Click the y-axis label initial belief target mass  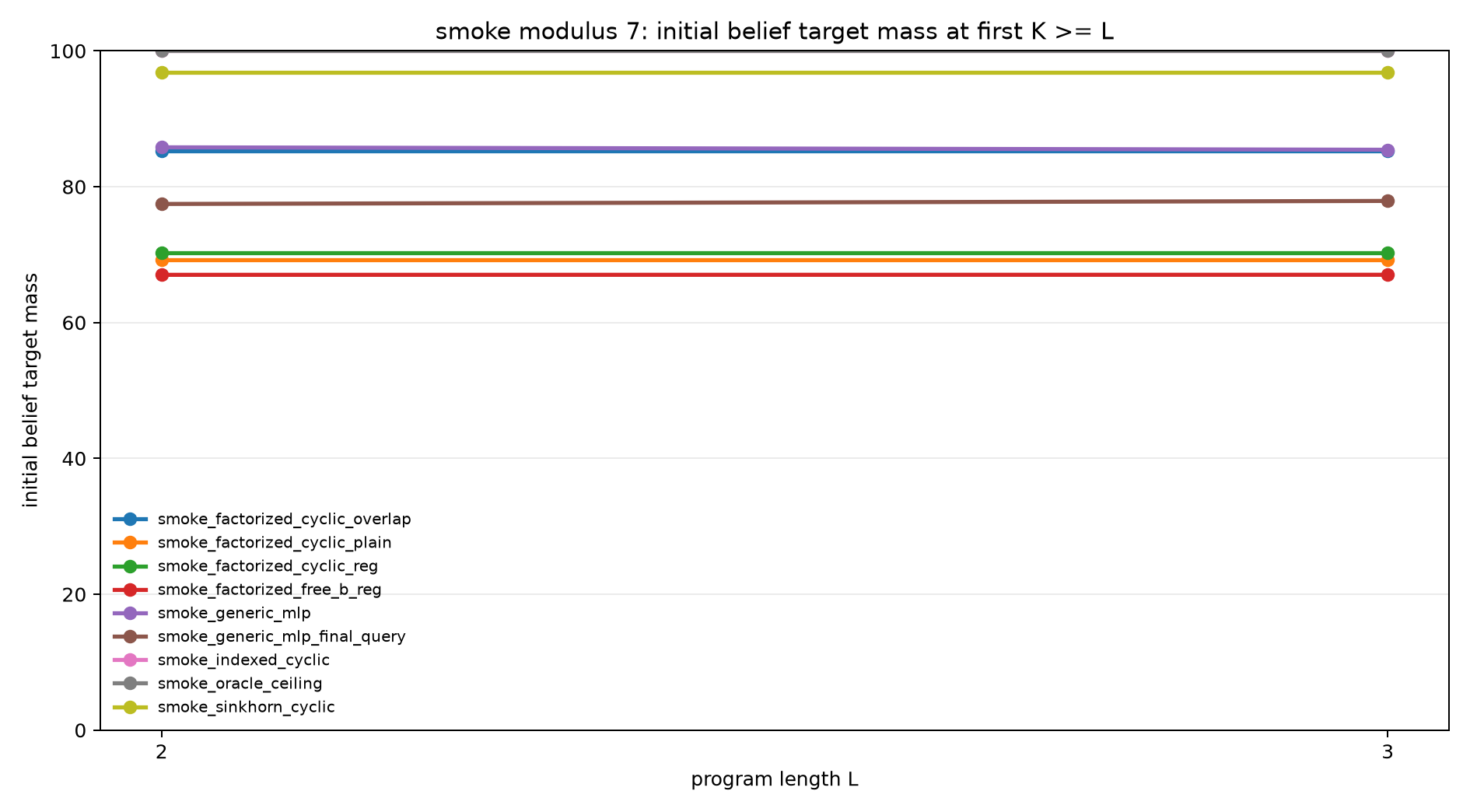(x=30, y=390)
